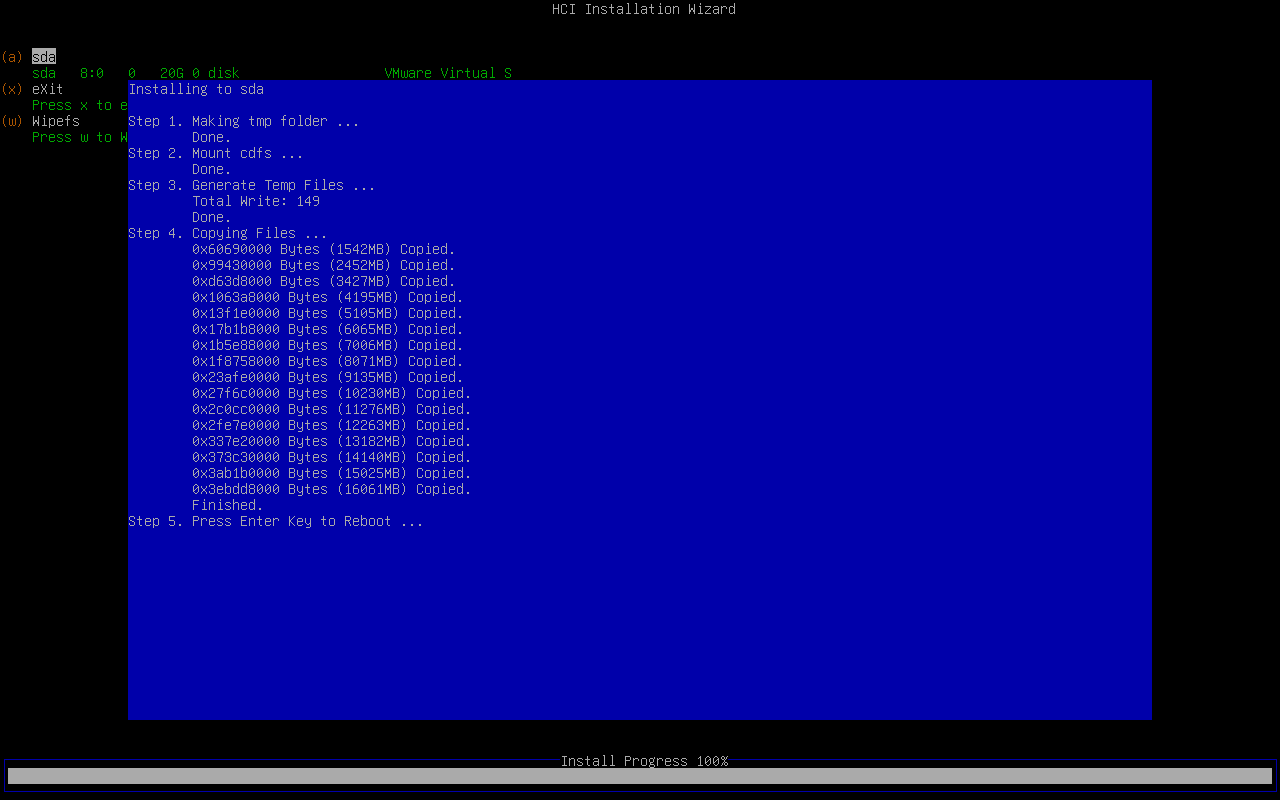Click Step 1 Making tmp folder line
This screenshot has height=800, width=1280.
click(243, 121)
